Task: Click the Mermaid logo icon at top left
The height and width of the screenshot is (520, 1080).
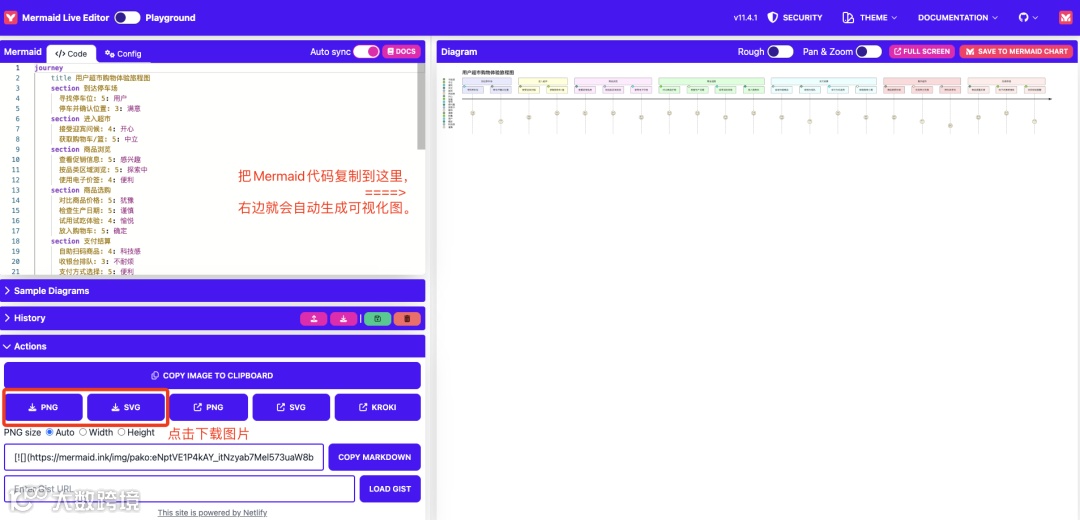Action: tap(11, 18)
